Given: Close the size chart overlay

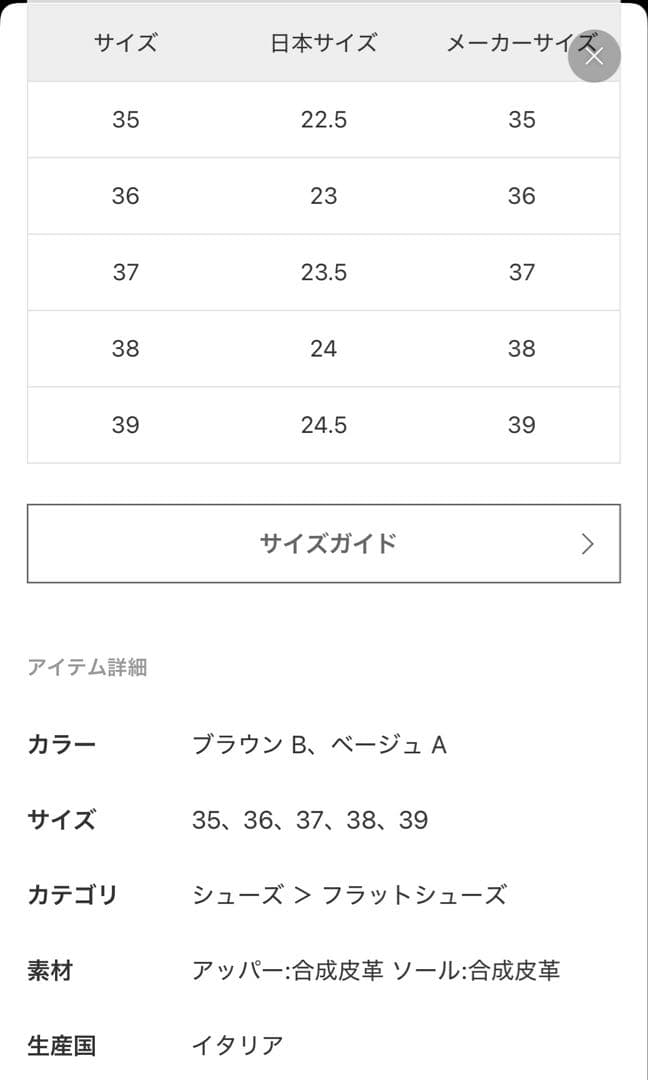Looking at the screenshot, I should (594, 56).
